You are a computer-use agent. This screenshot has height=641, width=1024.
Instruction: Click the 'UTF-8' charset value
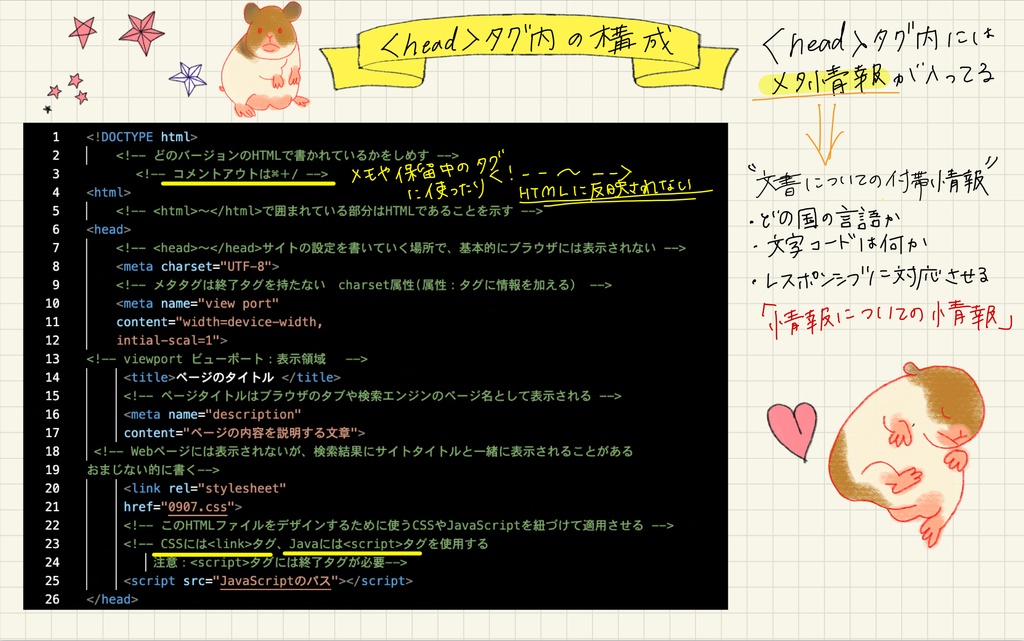[246, 266]
